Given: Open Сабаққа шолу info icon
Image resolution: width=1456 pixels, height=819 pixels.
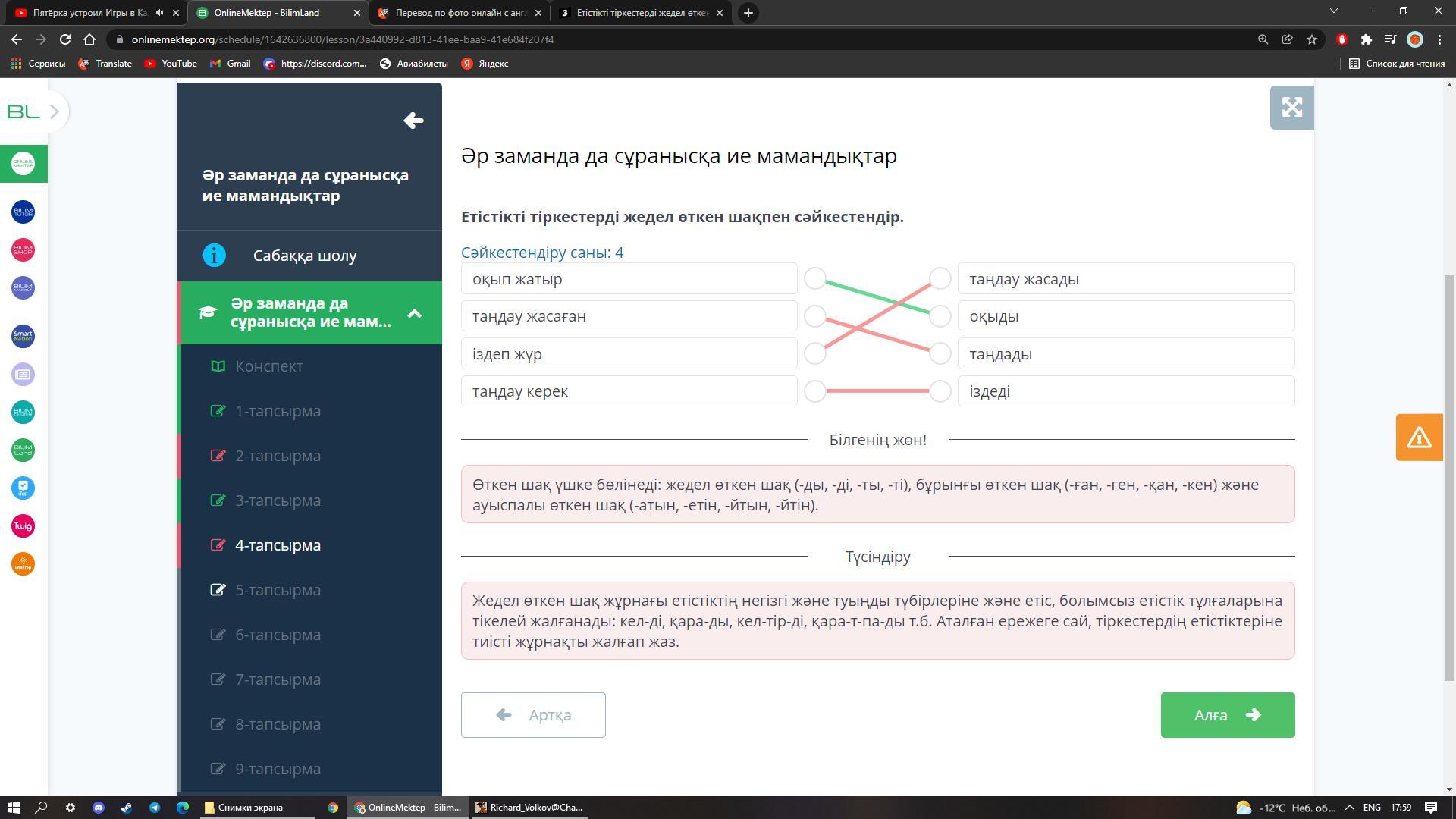Looking at the screenshot, I should pos(214,256).
